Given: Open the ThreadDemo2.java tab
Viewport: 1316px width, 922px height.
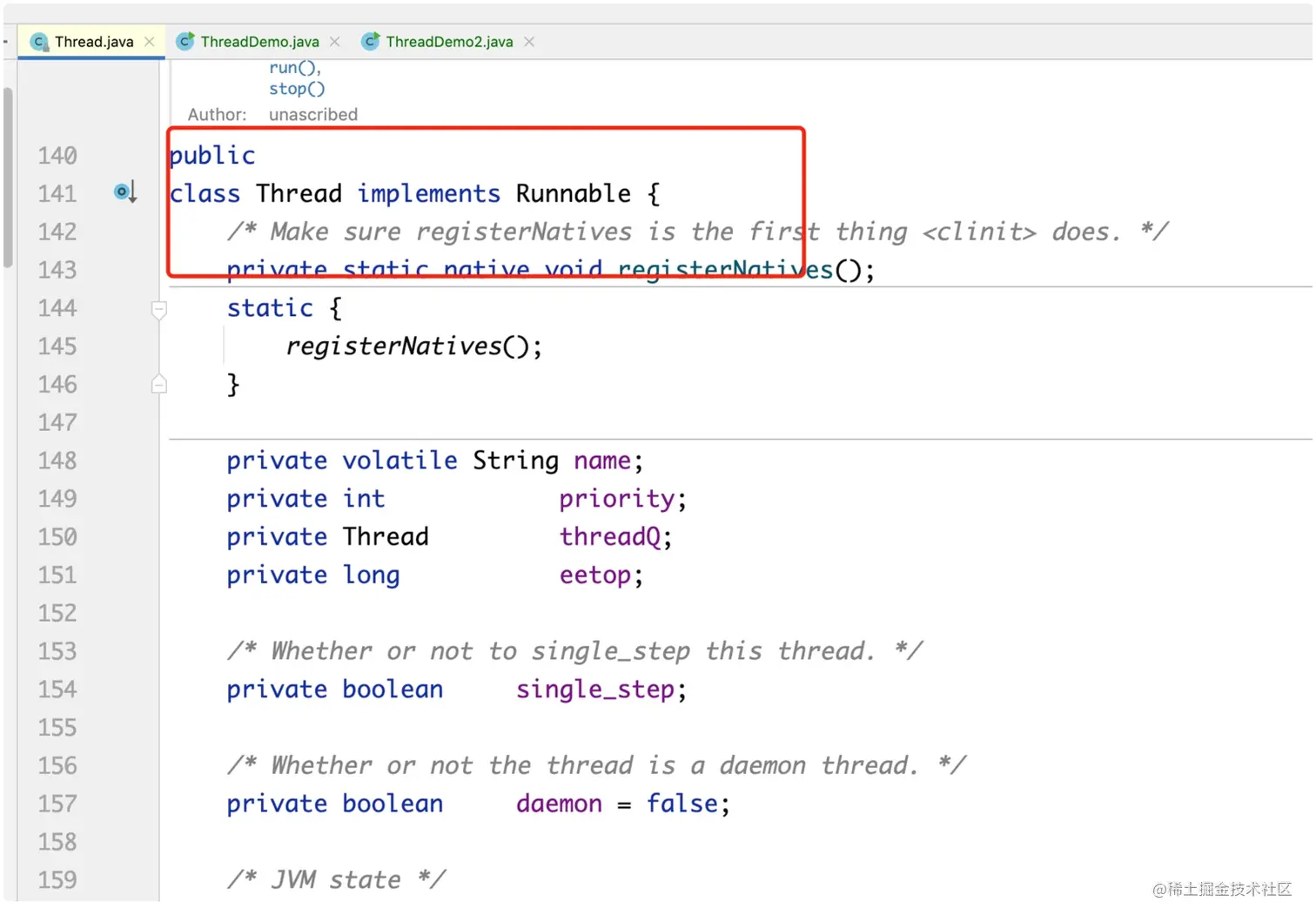Looking at the screenshot, I should (449, 42).
